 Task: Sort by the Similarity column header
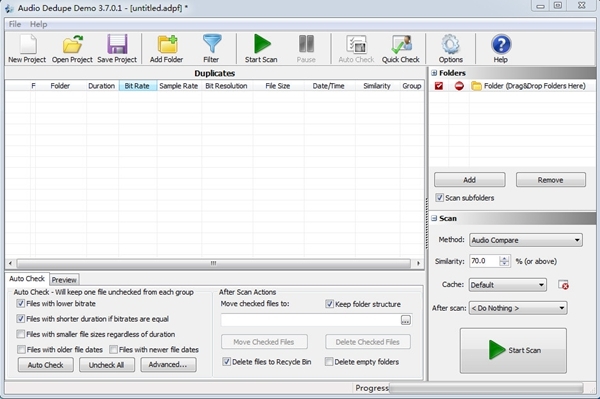[377, 86]
